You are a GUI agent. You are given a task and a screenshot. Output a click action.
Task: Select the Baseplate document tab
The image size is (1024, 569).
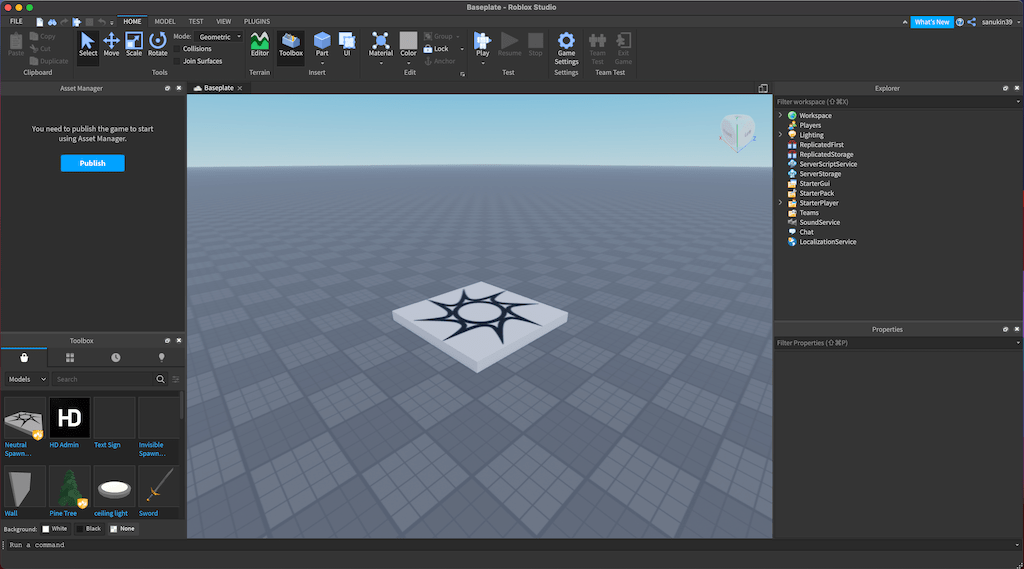coord(218,88)
